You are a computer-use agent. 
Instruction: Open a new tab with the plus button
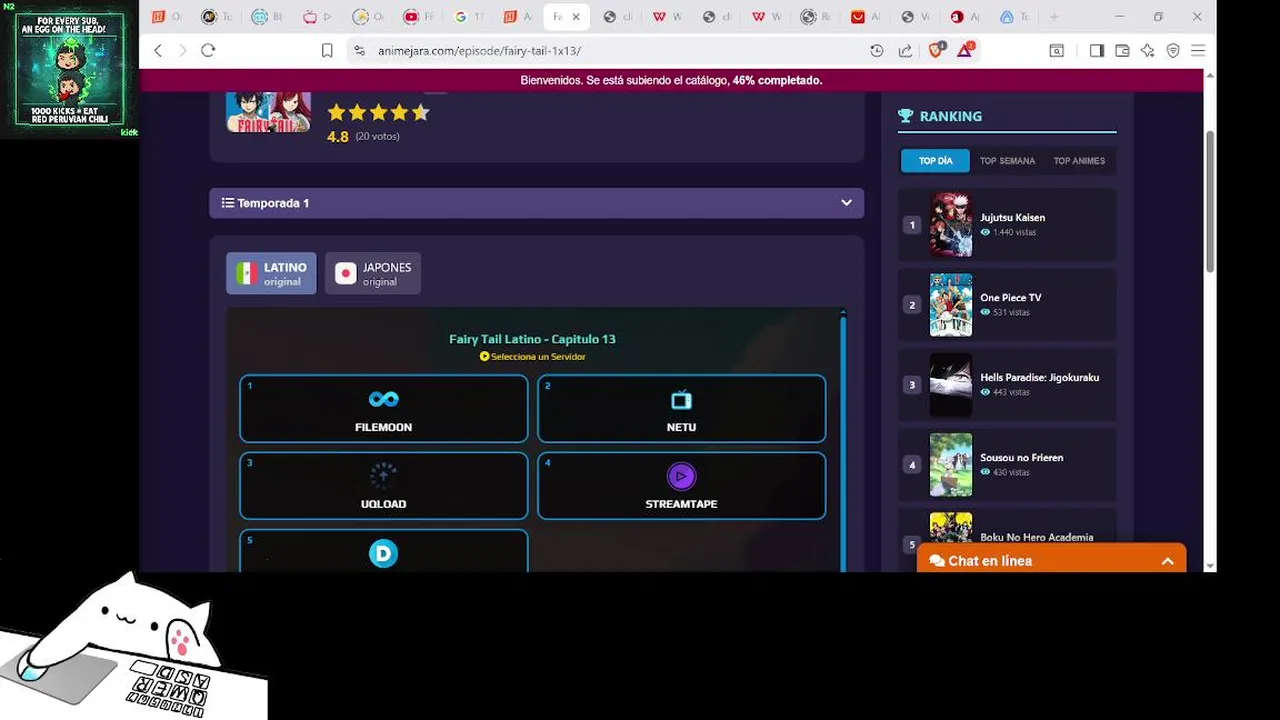coord(1054,17)
